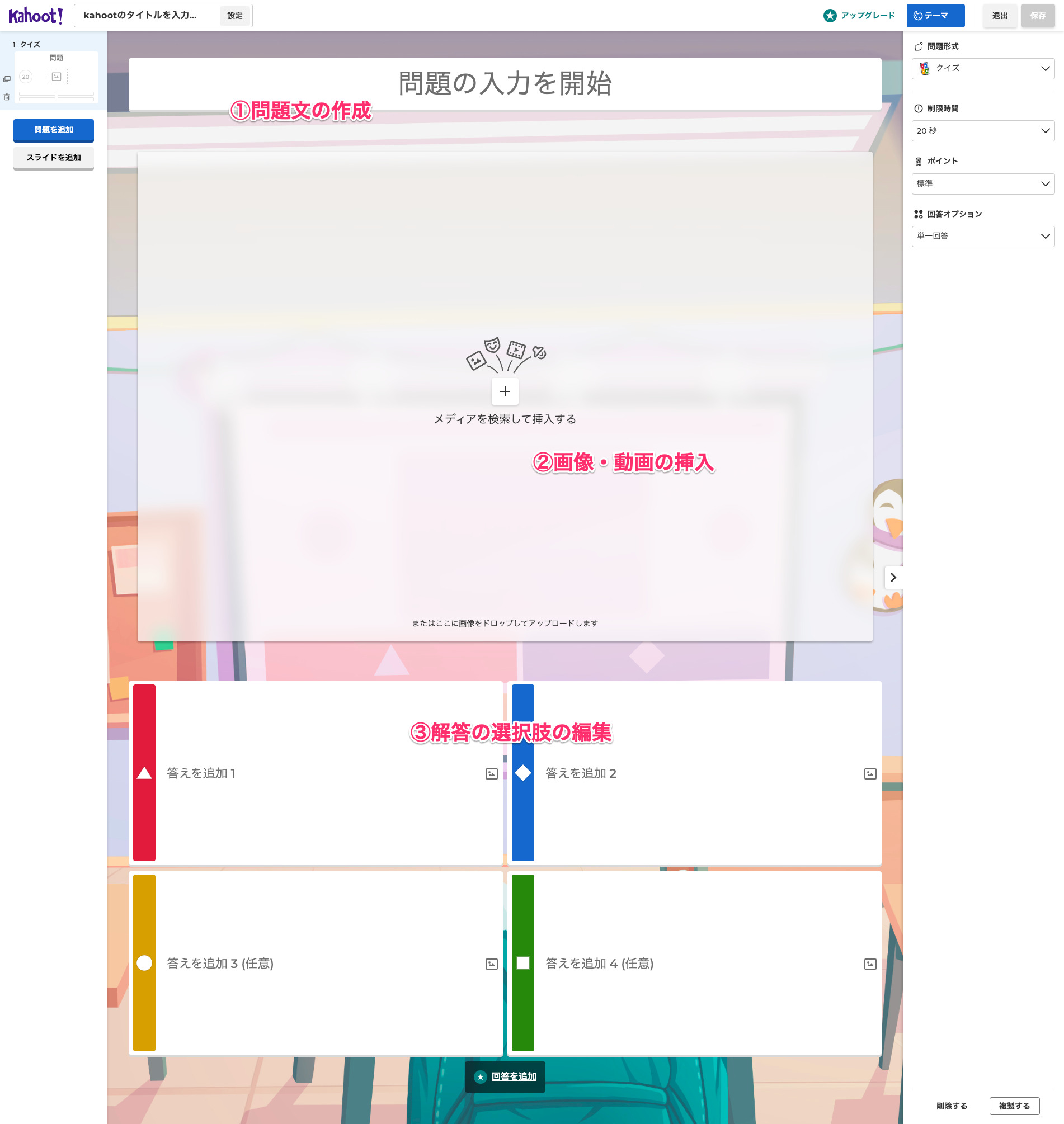The image size is (1064, 1124).
Task: Click the 問題を追加 button
Action: click(x=53, y=130)
